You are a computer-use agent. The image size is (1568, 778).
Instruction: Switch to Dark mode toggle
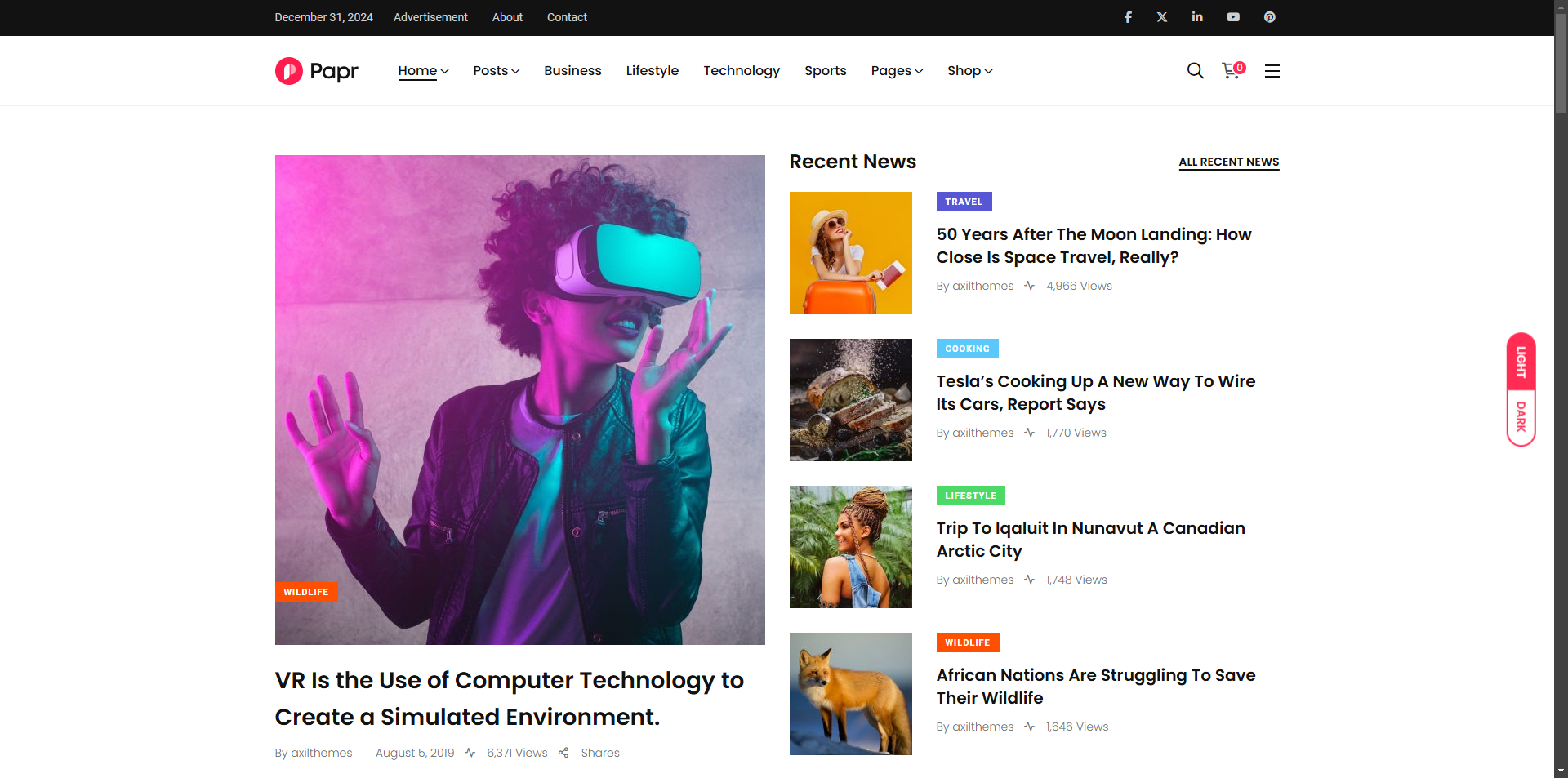(x=1521, y=416)
